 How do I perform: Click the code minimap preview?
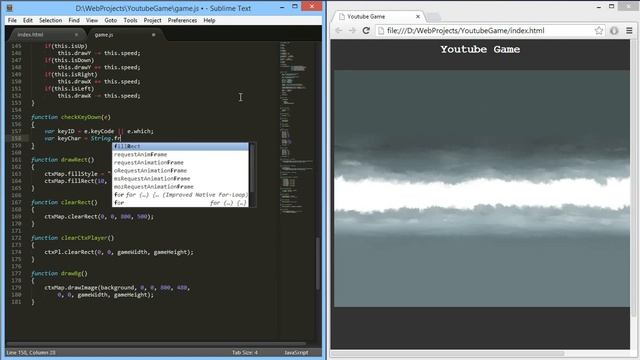coord(297,127)
